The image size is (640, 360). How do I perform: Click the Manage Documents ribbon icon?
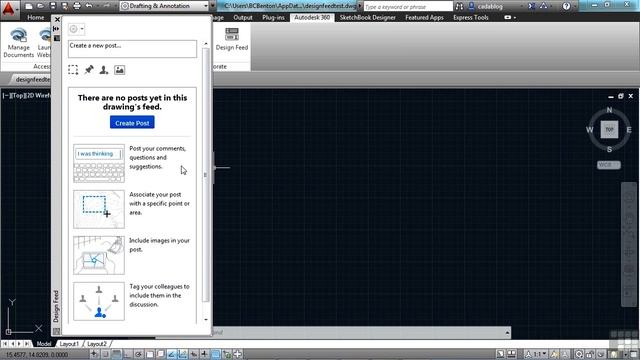(x=18, y=42)
